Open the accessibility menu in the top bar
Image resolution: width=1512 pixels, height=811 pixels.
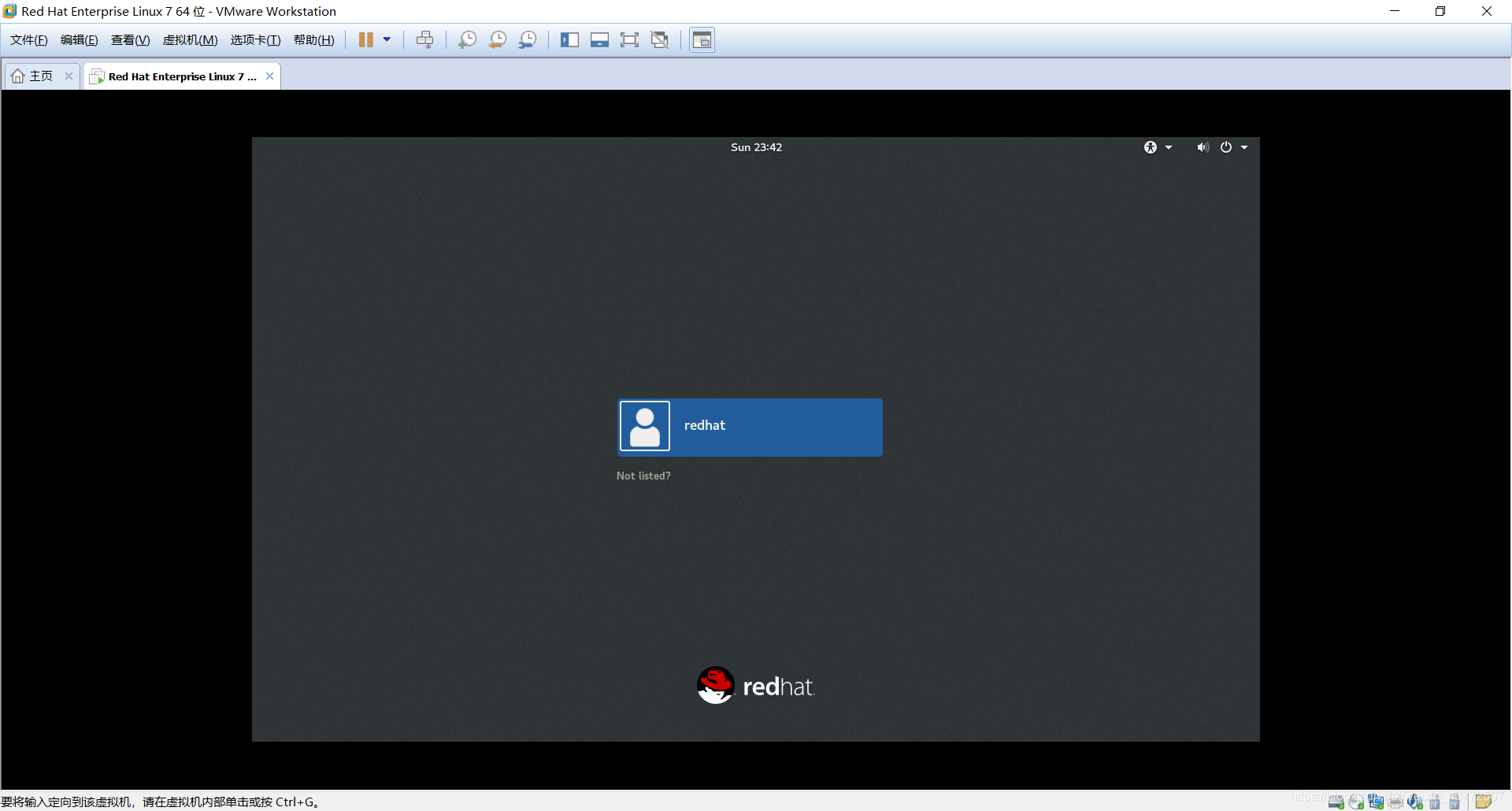point(1158,147)
